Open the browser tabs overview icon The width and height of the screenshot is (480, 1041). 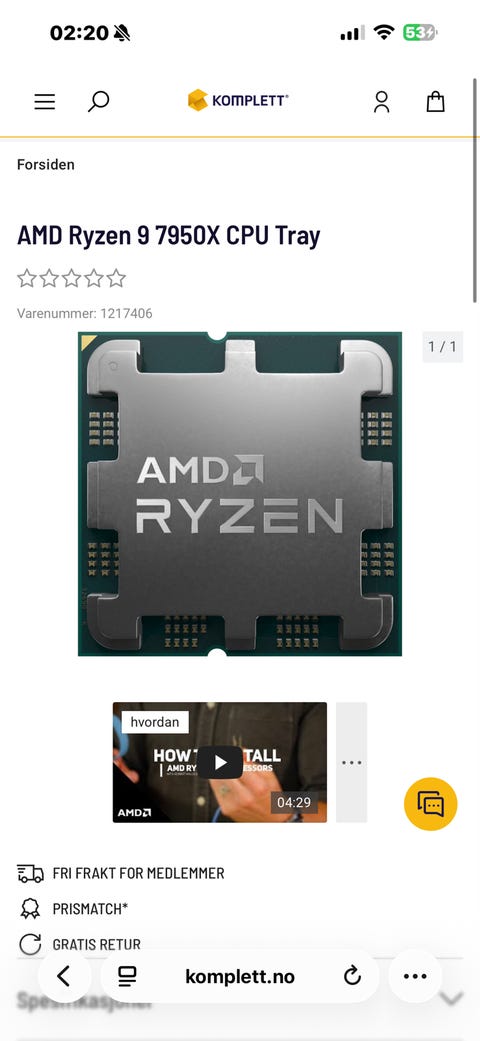pos(126,976)
